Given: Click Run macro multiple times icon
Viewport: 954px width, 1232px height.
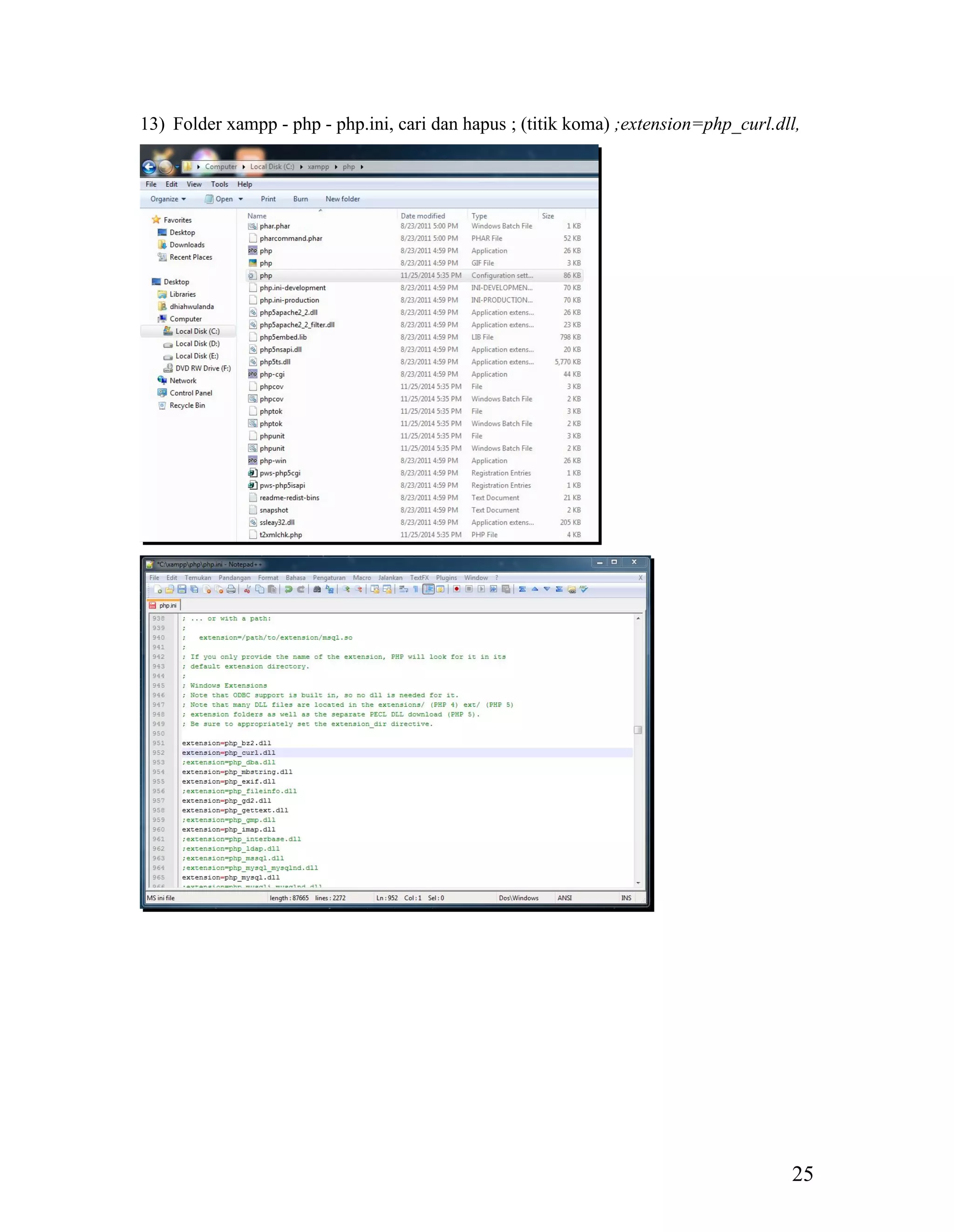Looking at the screenshot, I should tap(493, 589).
